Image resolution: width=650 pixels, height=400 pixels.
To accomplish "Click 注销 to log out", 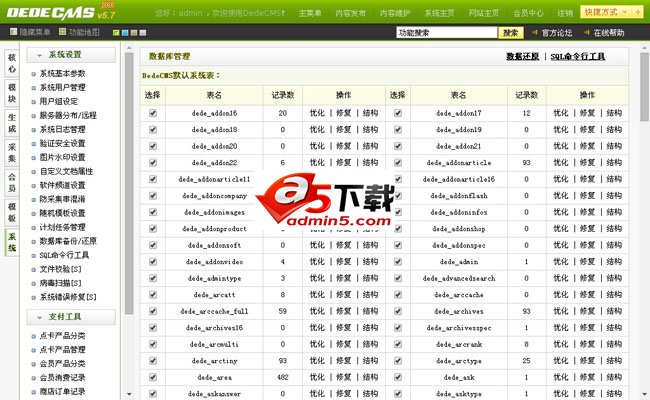I will point(565,13).
